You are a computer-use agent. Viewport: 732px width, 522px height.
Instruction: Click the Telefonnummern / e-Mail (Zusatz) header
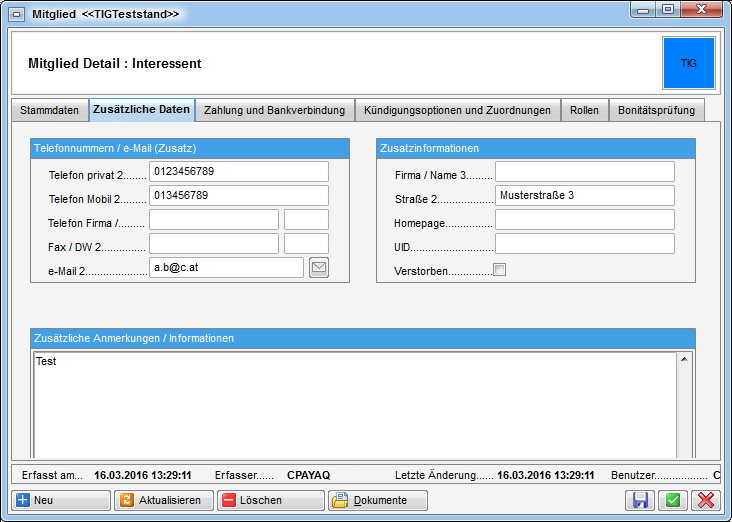point(190,148)
